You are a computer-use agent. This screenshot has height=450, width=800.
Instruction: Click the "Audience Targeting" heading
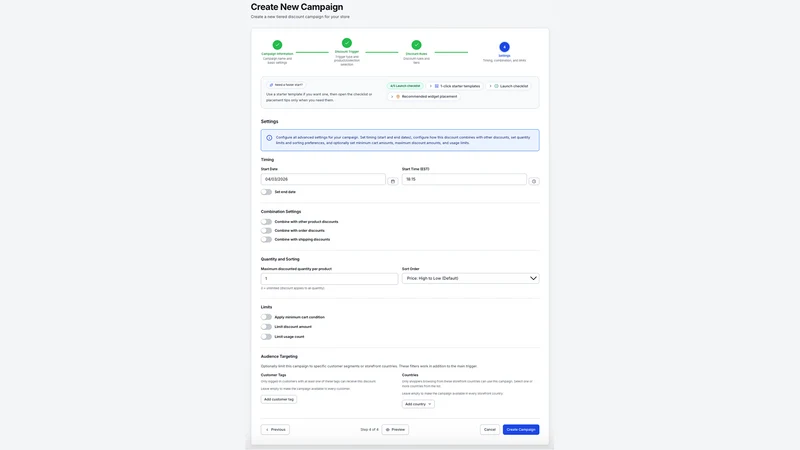[279, 357]
